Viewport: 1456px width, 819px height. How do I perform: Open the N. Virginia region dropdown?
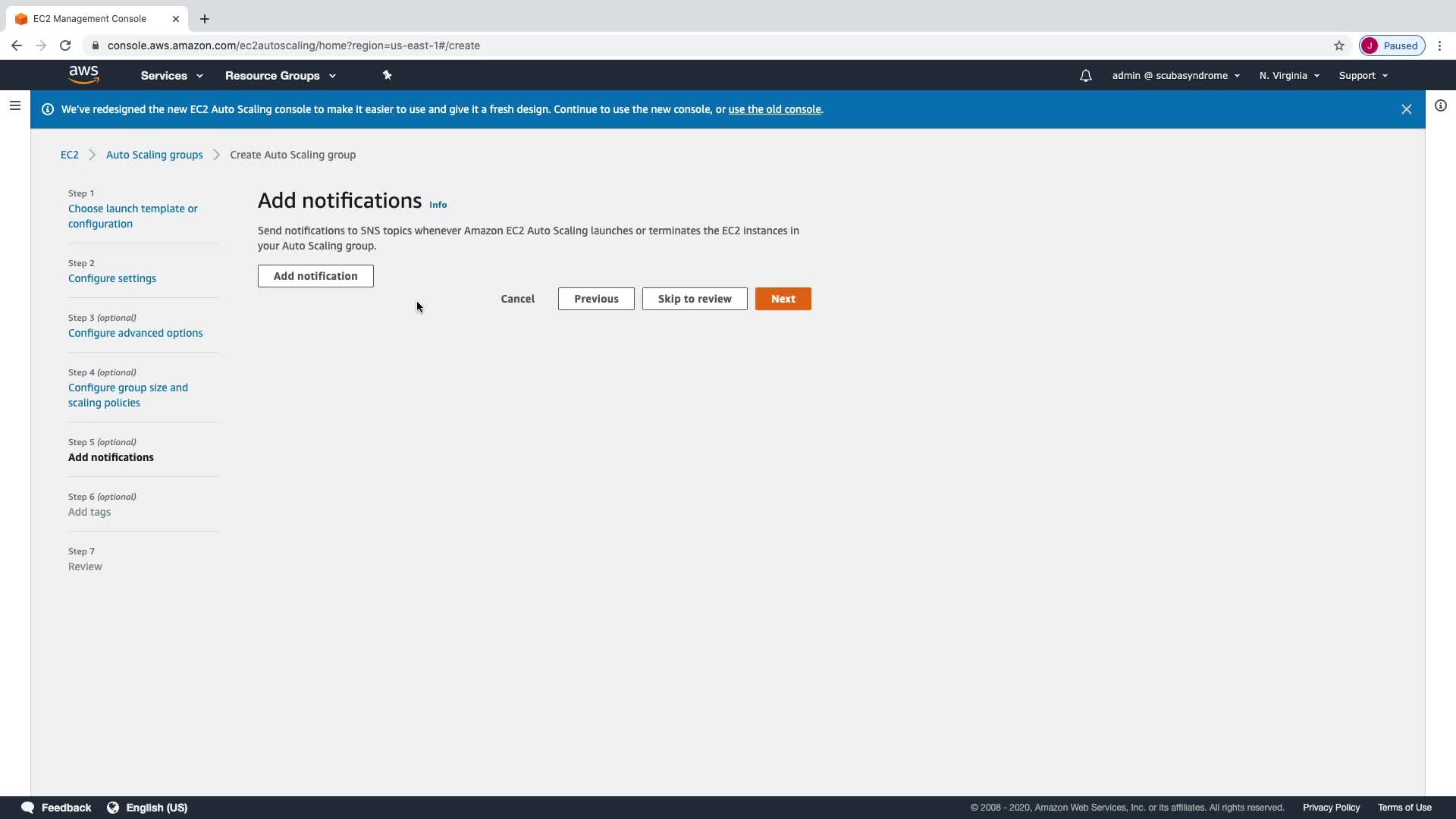pos(1289,76)
